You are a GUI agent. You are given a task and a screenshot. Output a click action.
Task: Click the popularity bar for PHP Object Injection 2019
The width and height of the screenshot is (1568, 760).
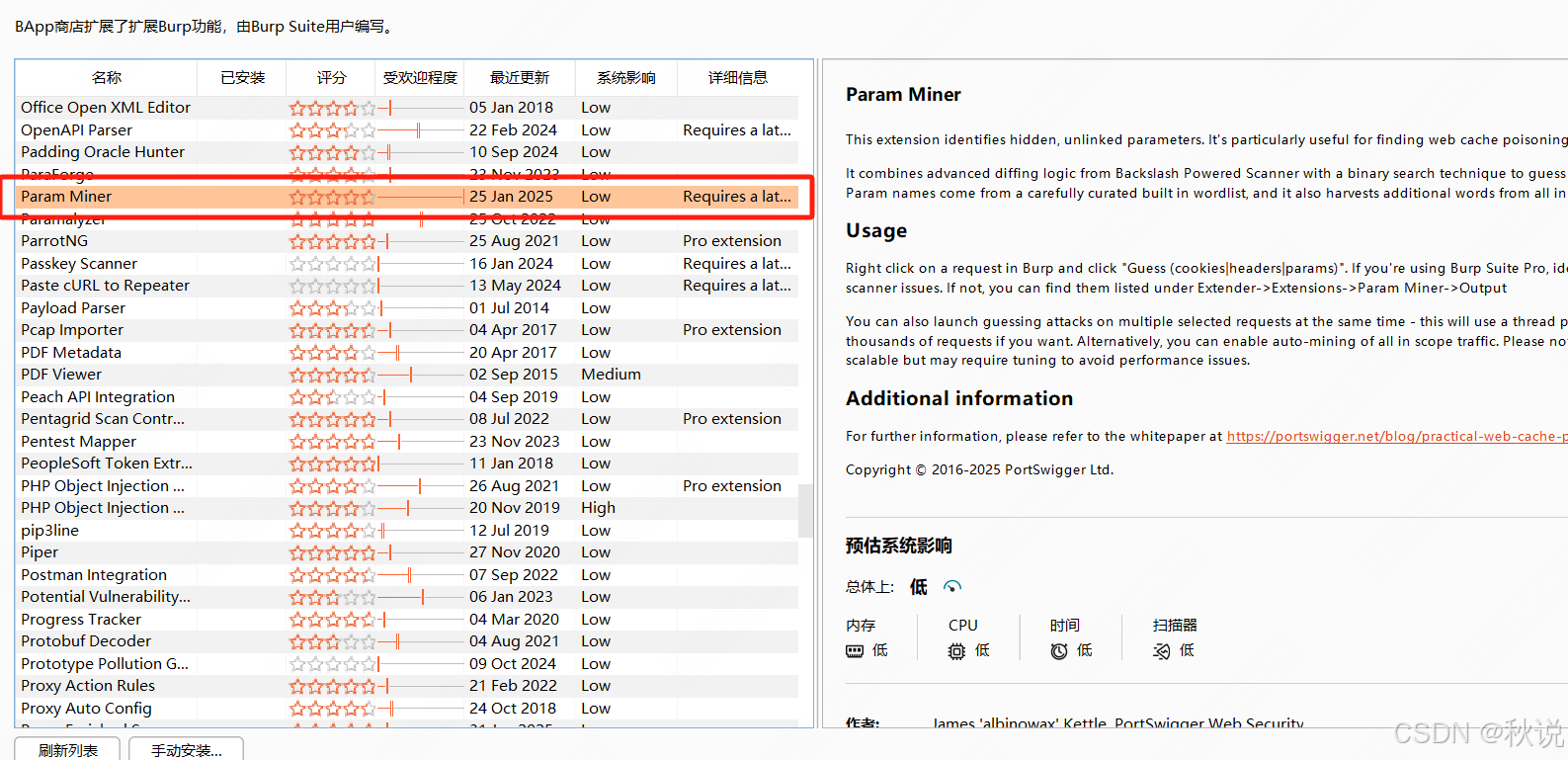pos(420,508)
